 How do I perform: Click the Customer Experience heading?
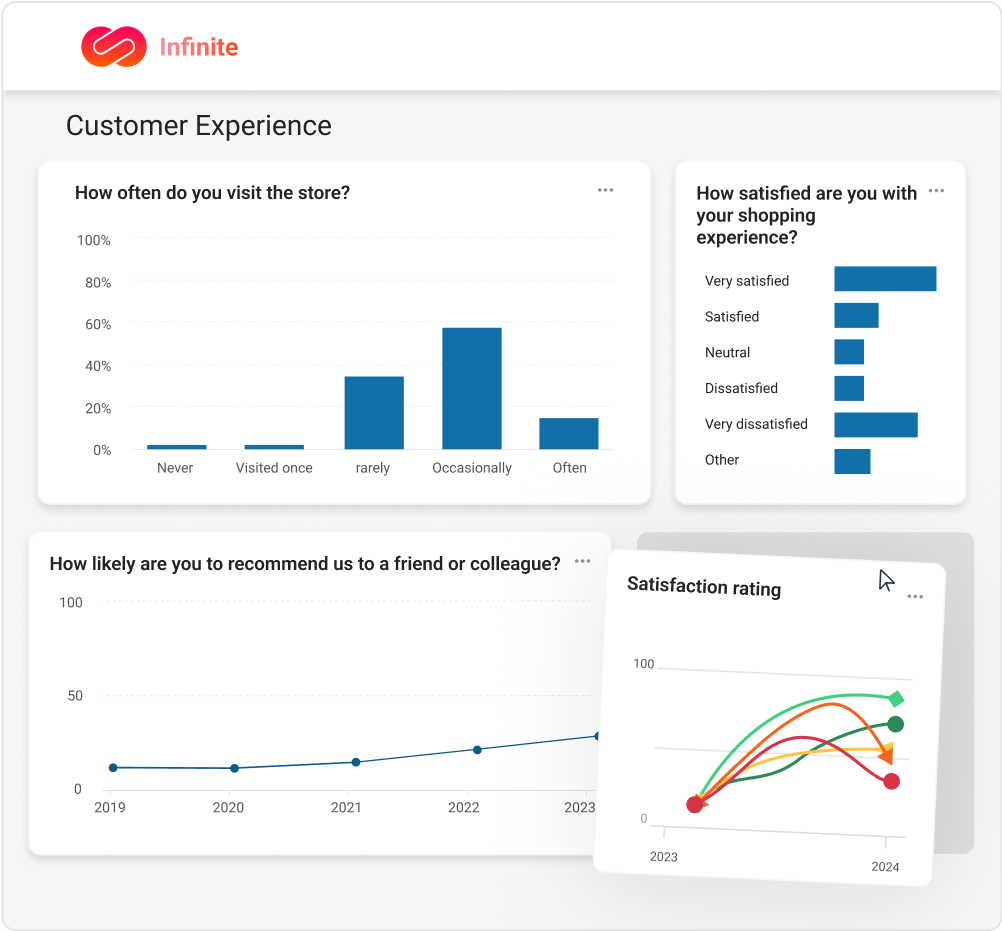click(x=197, y=126)
